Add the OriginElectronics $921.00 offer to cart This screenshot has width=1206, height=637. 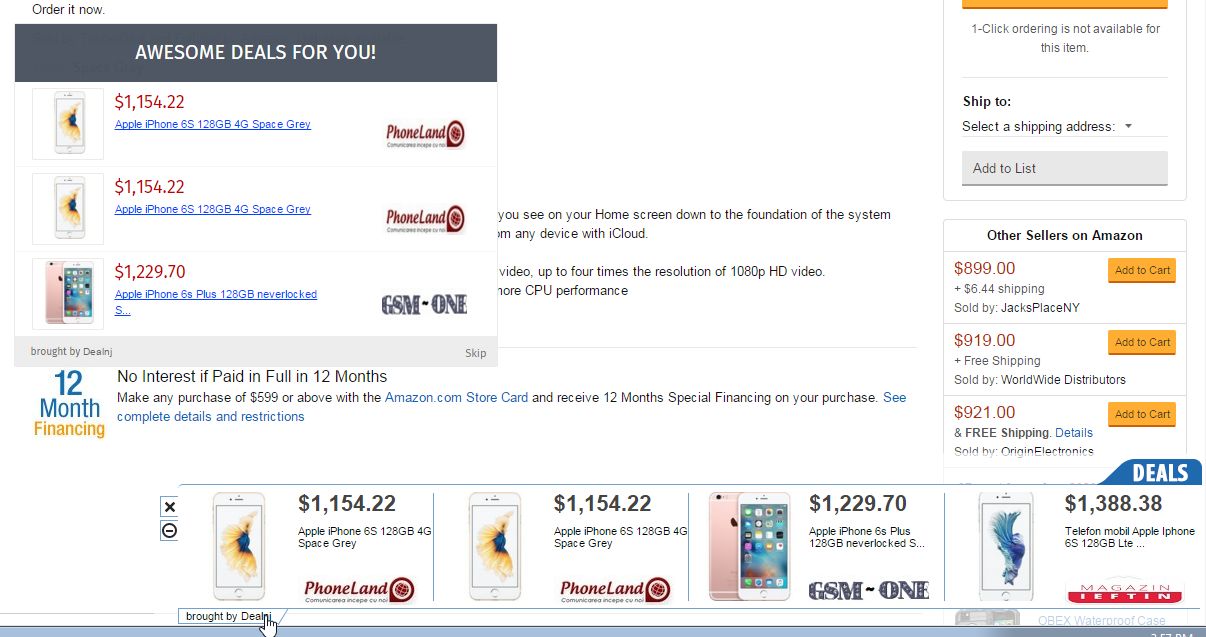pos(1141,414)
